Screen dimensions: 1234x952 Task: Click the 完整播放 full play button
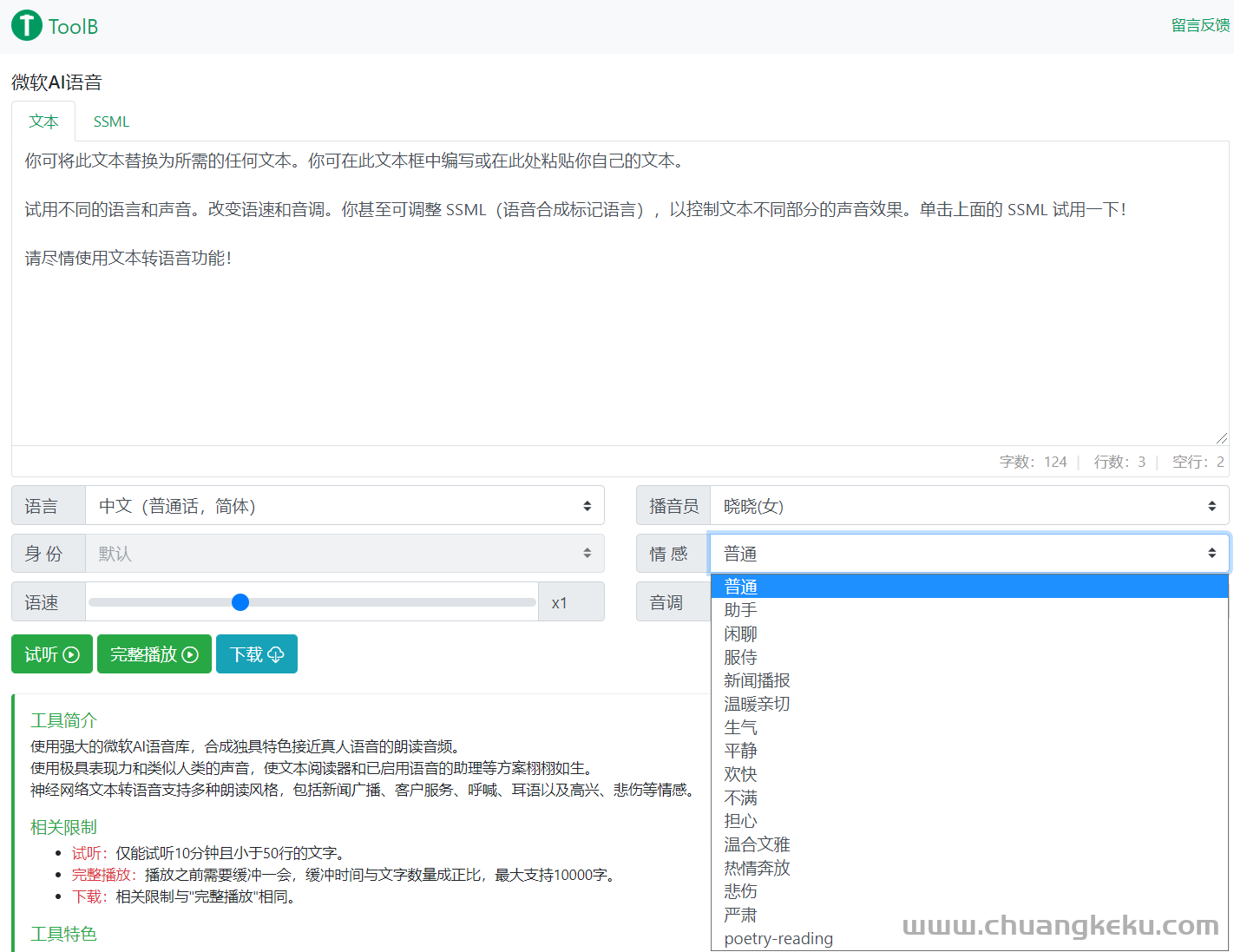tap(154, 654)
